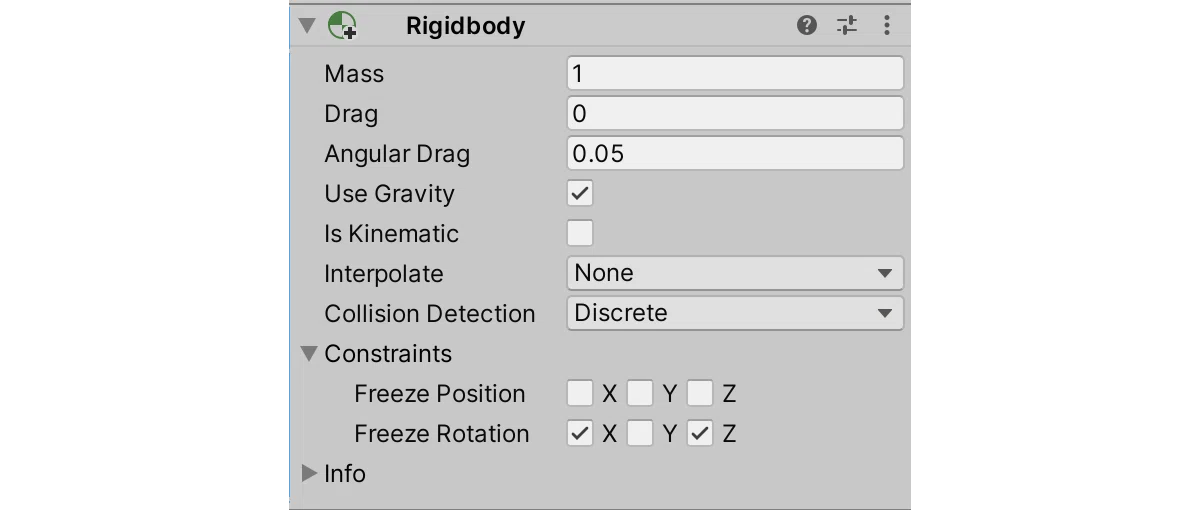Collapse the Constraints section

tap(310, 353)
